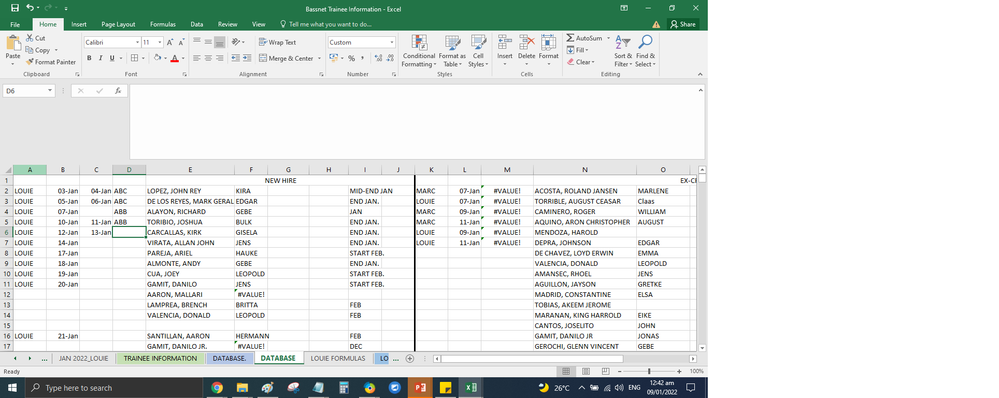Click the Borders icon
The height and width of the screenshot is (398, 999).
(x=134, y=58)
